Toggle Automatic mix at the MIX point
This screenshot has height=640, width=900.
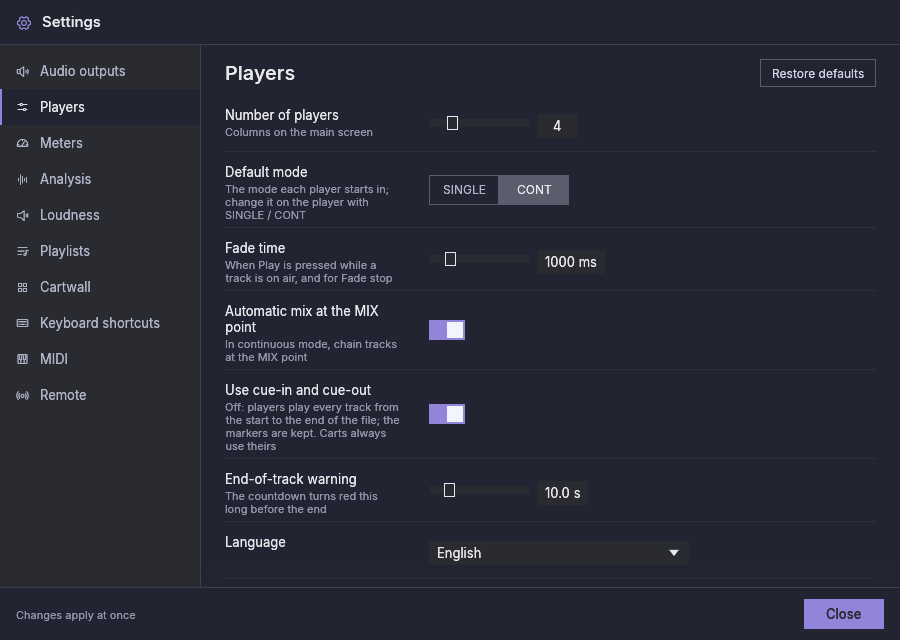[x=447, y=330]
